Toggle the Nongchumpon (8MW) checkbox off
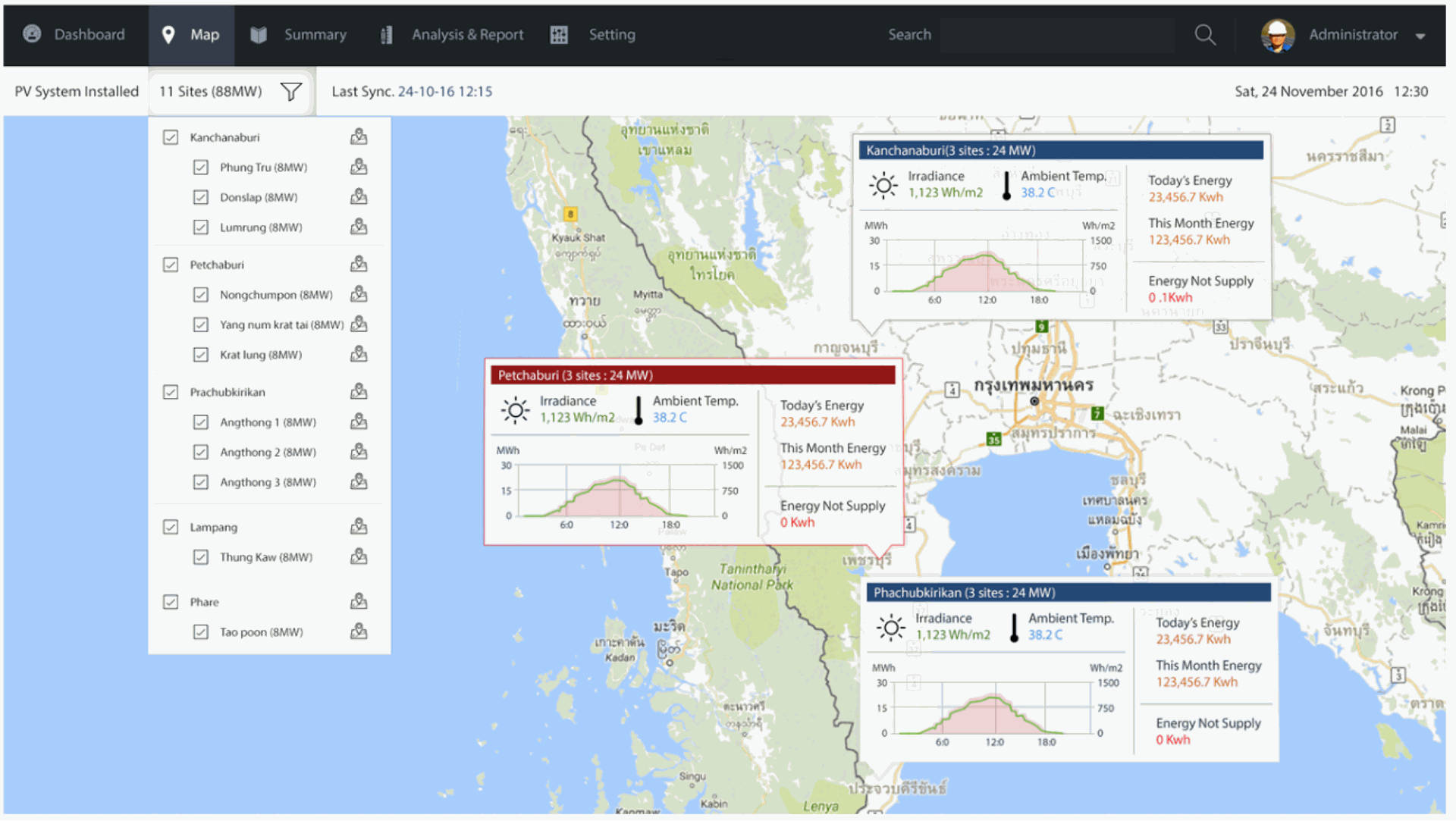The image size is (1456, 821). tap(201, 294)
